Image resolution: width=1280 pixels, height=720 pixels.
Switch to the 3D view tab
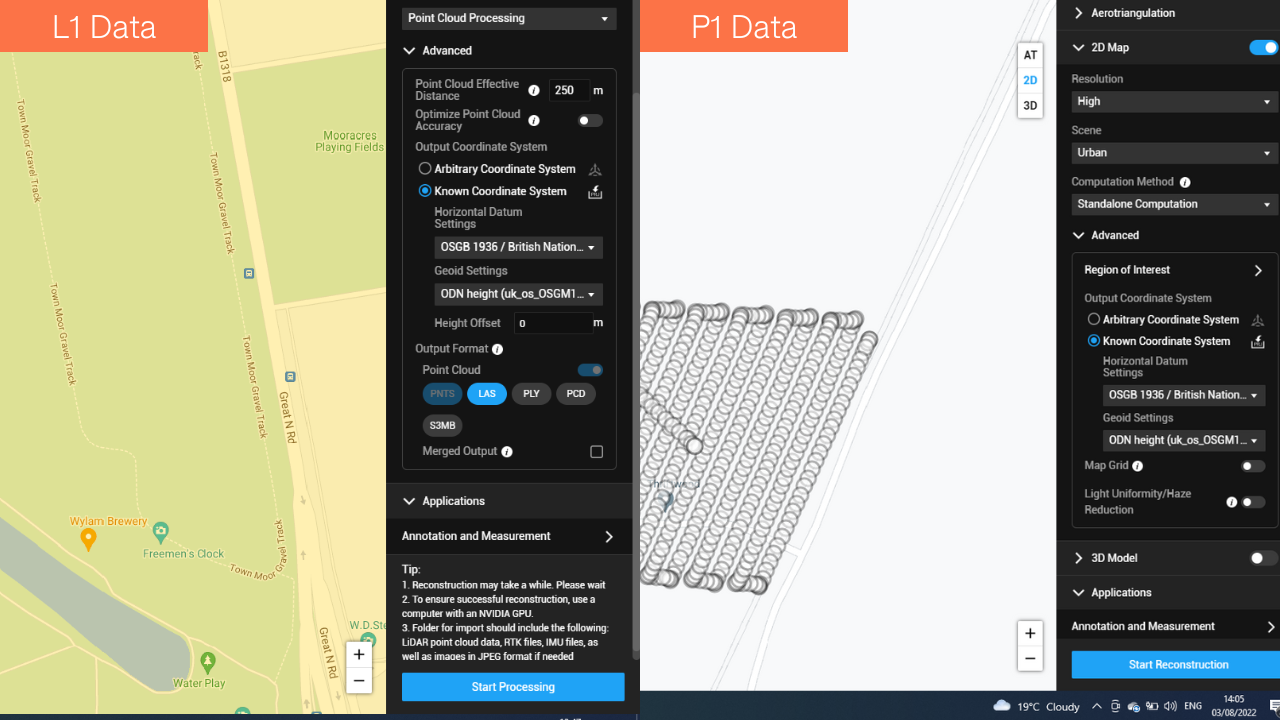pyautogui.click(x=1030, y=105)
